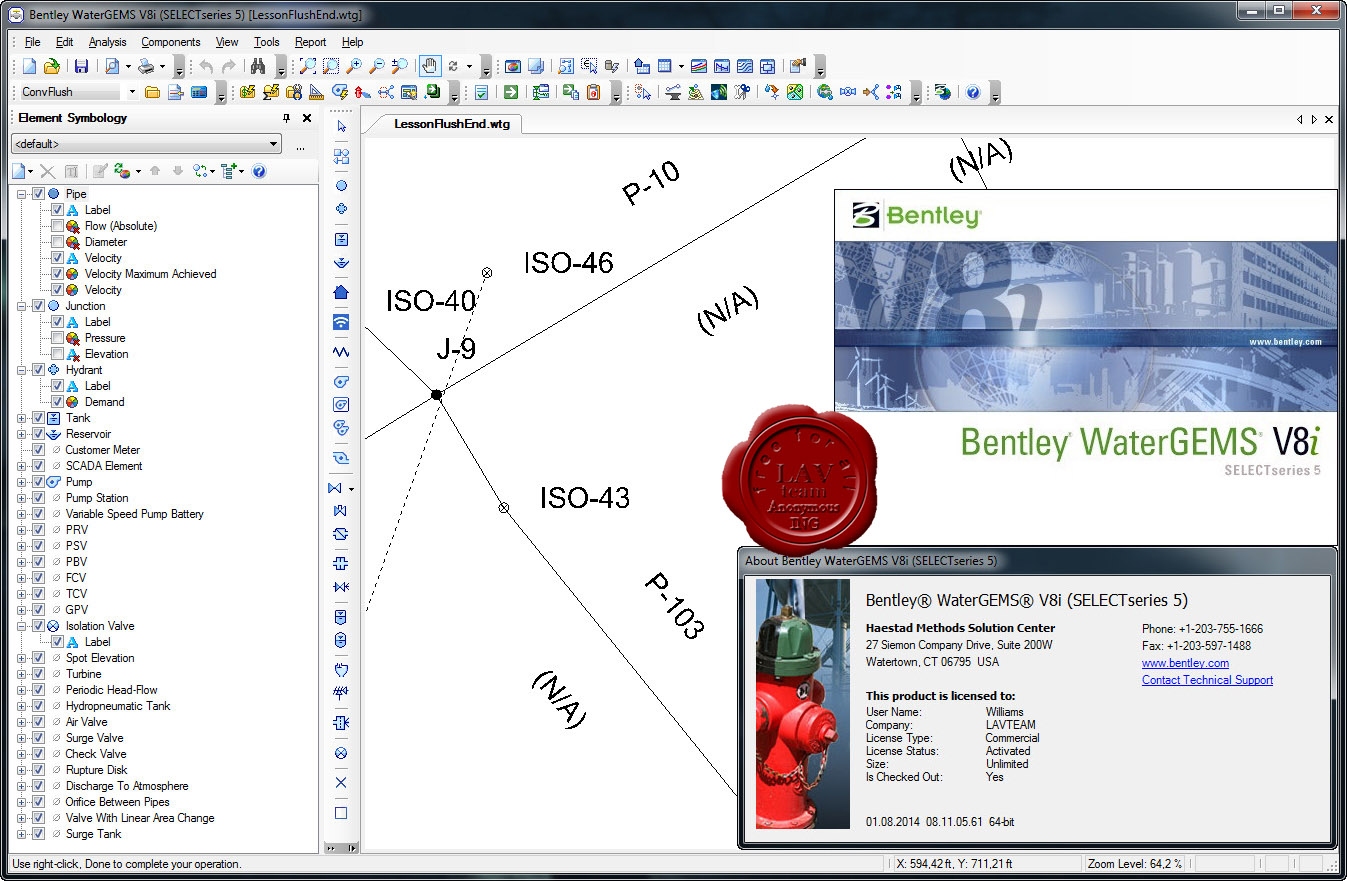
Task: Pick the Customer Meter house tool
Action: click(341, 293)
